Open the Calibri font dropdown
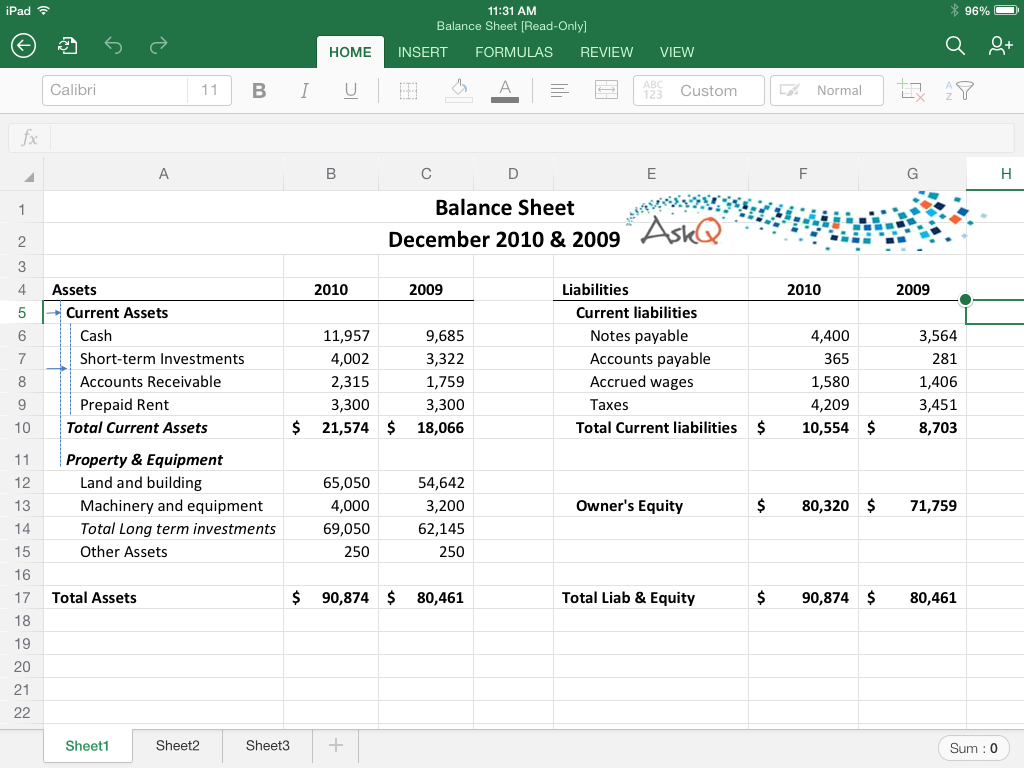The width and height of the screenshot is (1024, 768). pyautogui.click(x=114, y=90)
